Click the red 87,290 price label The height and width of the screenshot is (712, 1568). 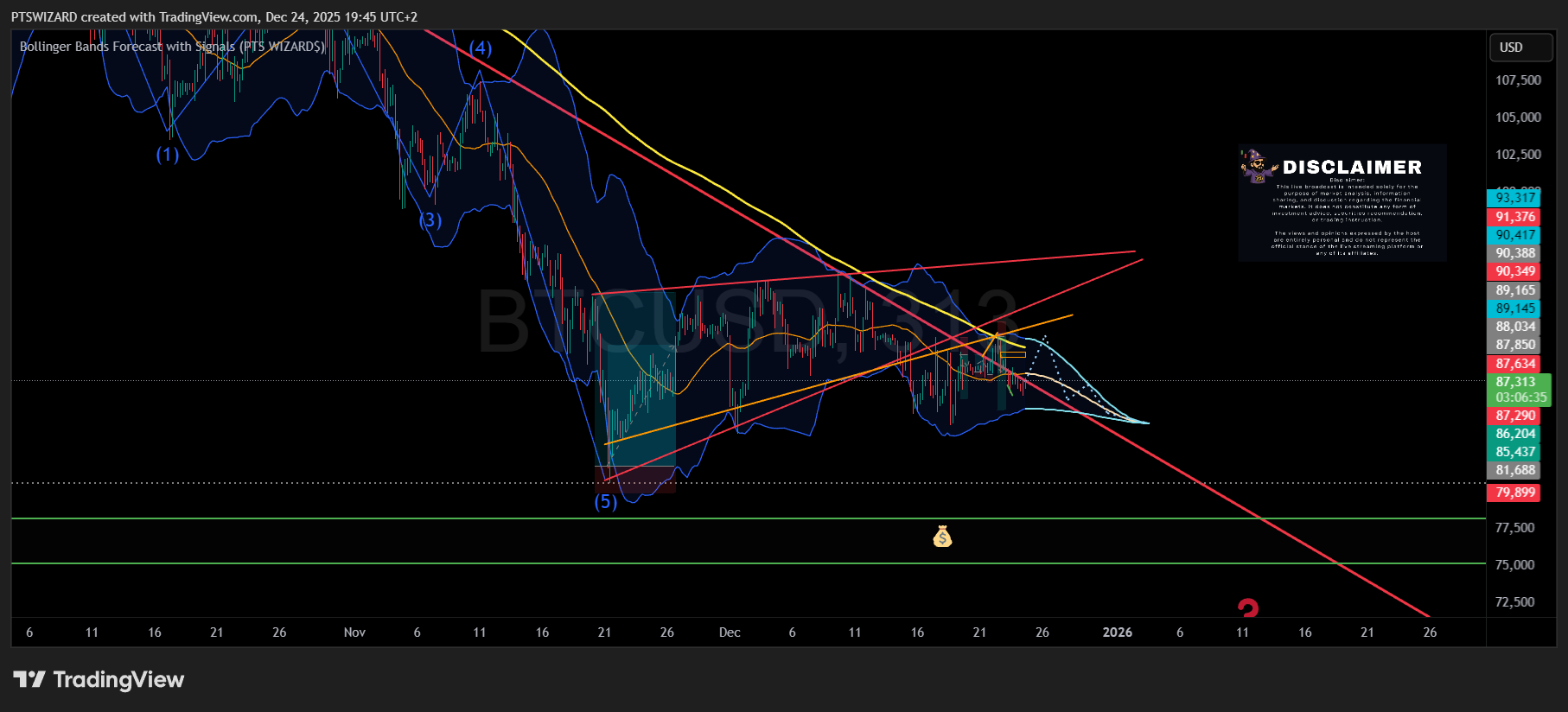[1515, 416]
